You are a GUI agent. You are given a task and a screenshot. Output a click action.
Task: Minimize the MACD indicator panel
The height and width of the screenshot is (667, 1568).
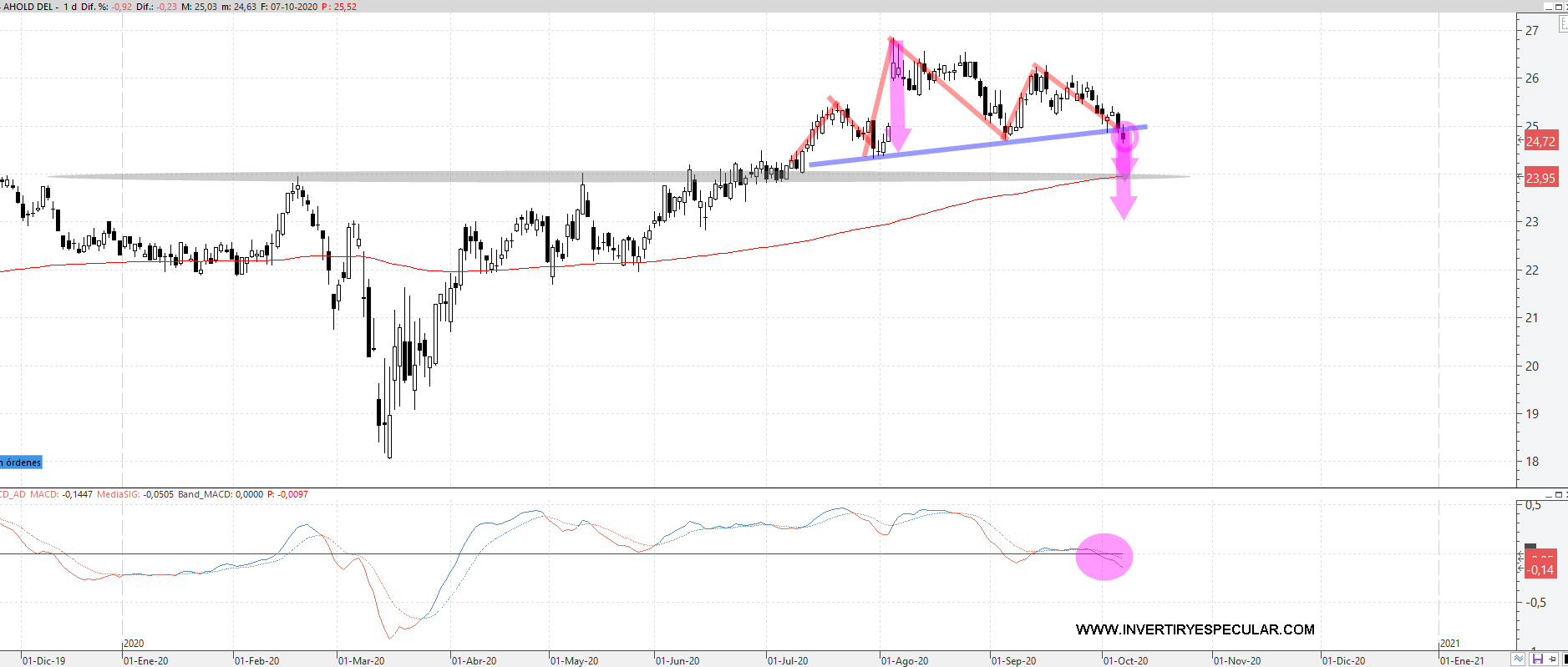pyautogui.click(x=1548, y=495)
